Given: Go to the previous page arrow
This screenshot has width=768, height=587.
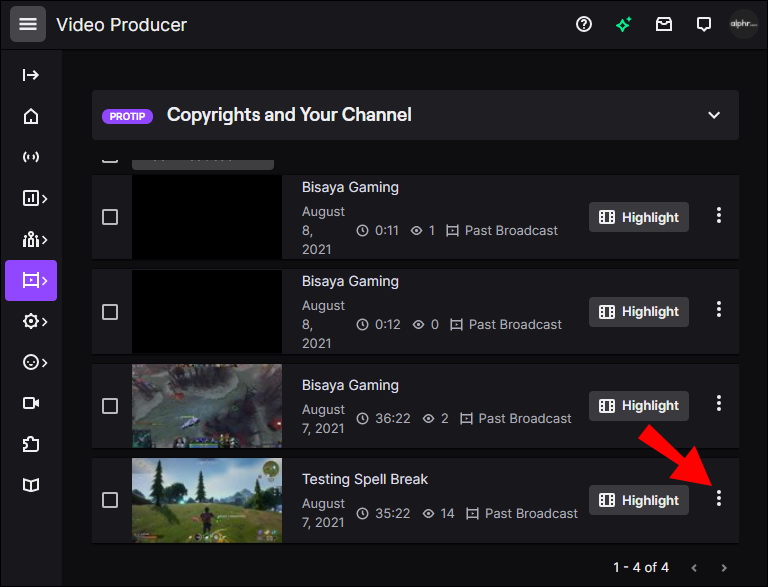Looking at the screenshot, I should pyautogui.click(x=694, y=568).
